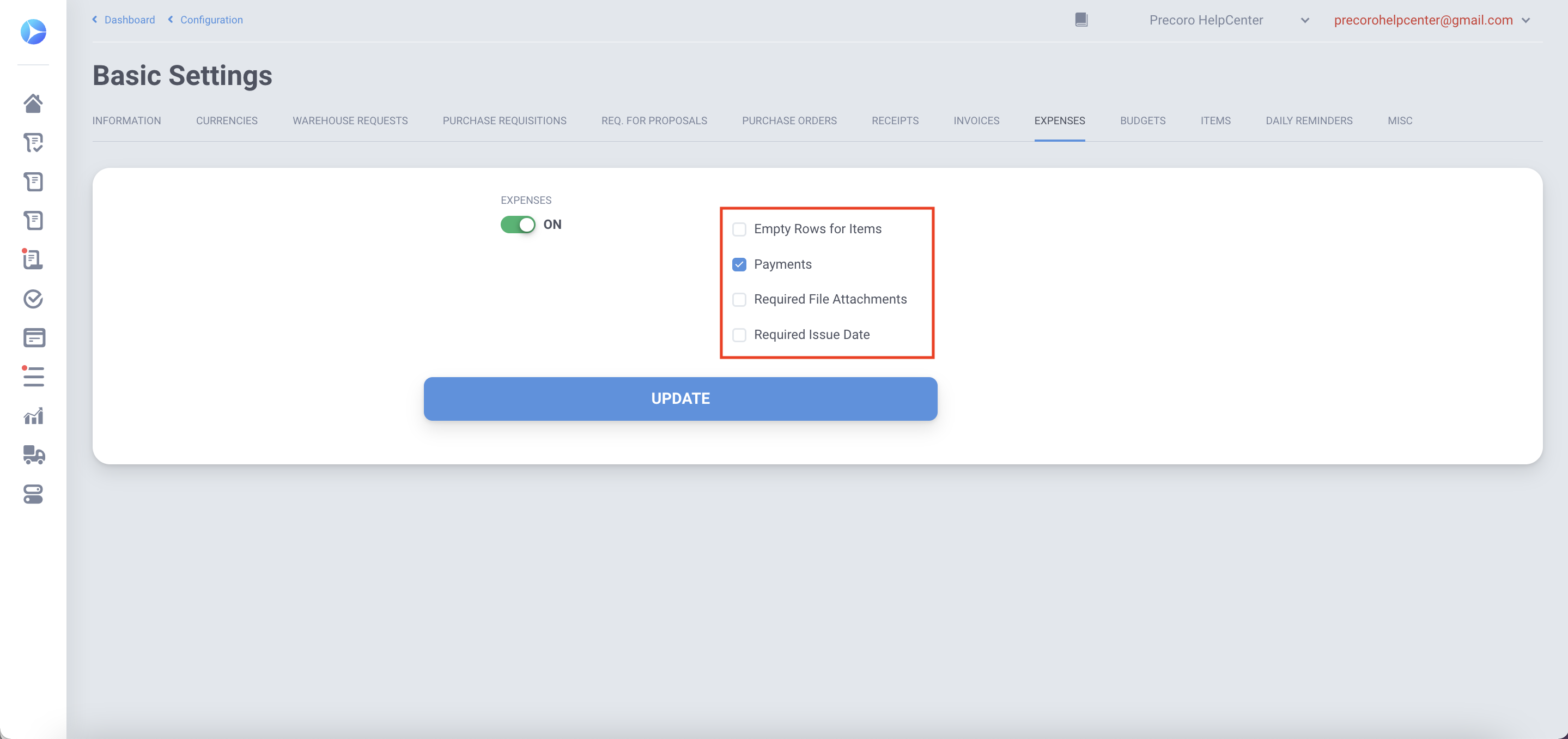Open the toggle switches configuration icon
The image size is (1568, 739).
[33, 494]
